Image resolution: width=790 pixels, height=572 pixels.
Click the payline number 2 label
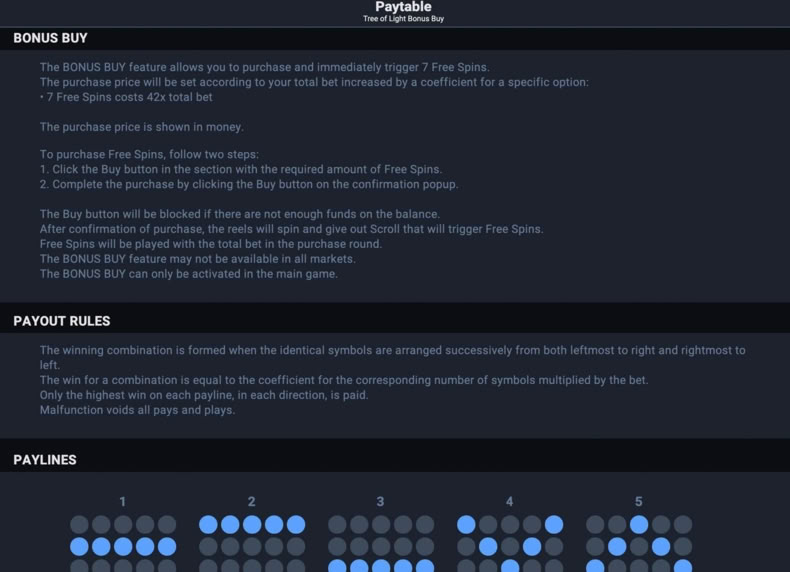(x=251, y=501)
